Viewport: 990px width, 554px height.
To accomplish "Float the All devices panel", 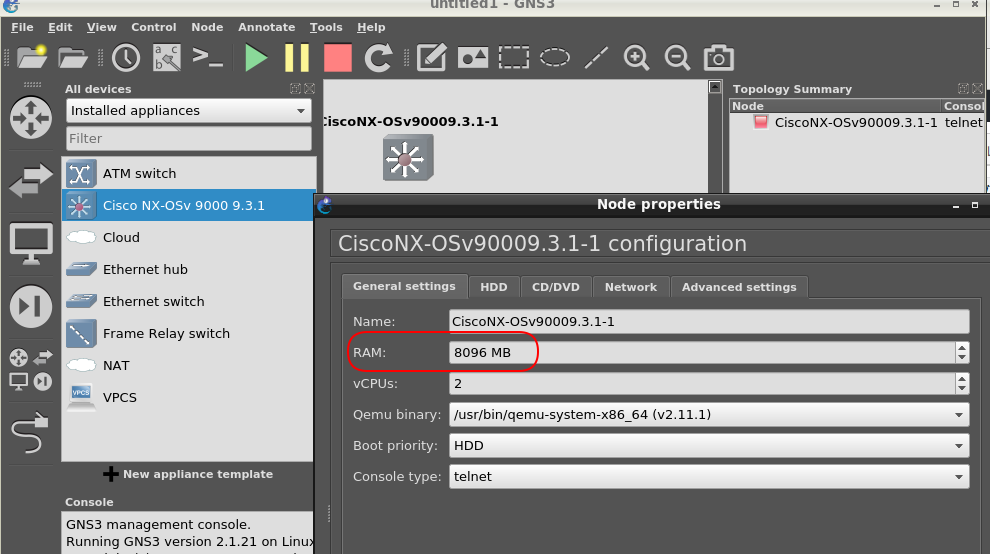I will coord(295,88).
